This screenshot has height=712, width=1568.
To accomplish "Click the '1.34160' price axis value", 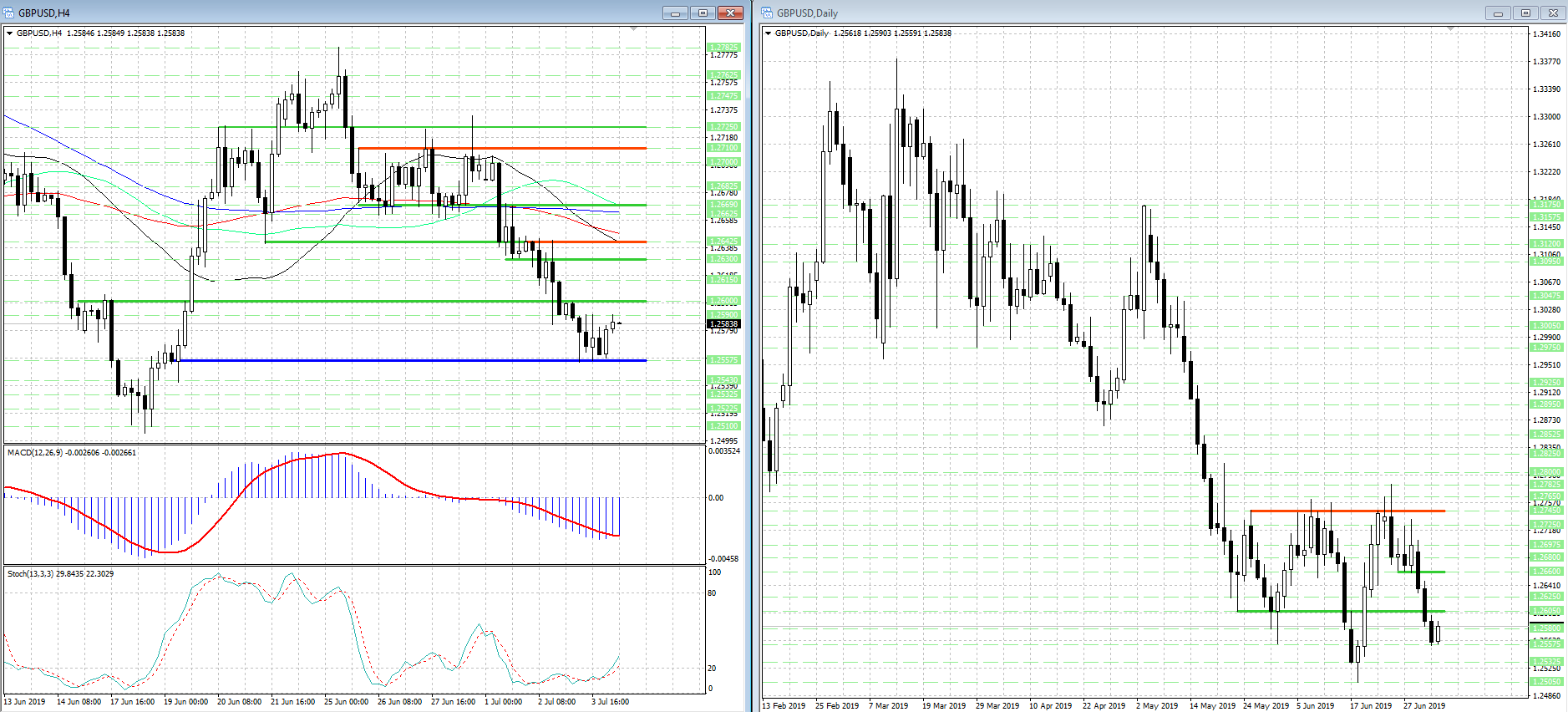I will click(x=1547, y=34).
